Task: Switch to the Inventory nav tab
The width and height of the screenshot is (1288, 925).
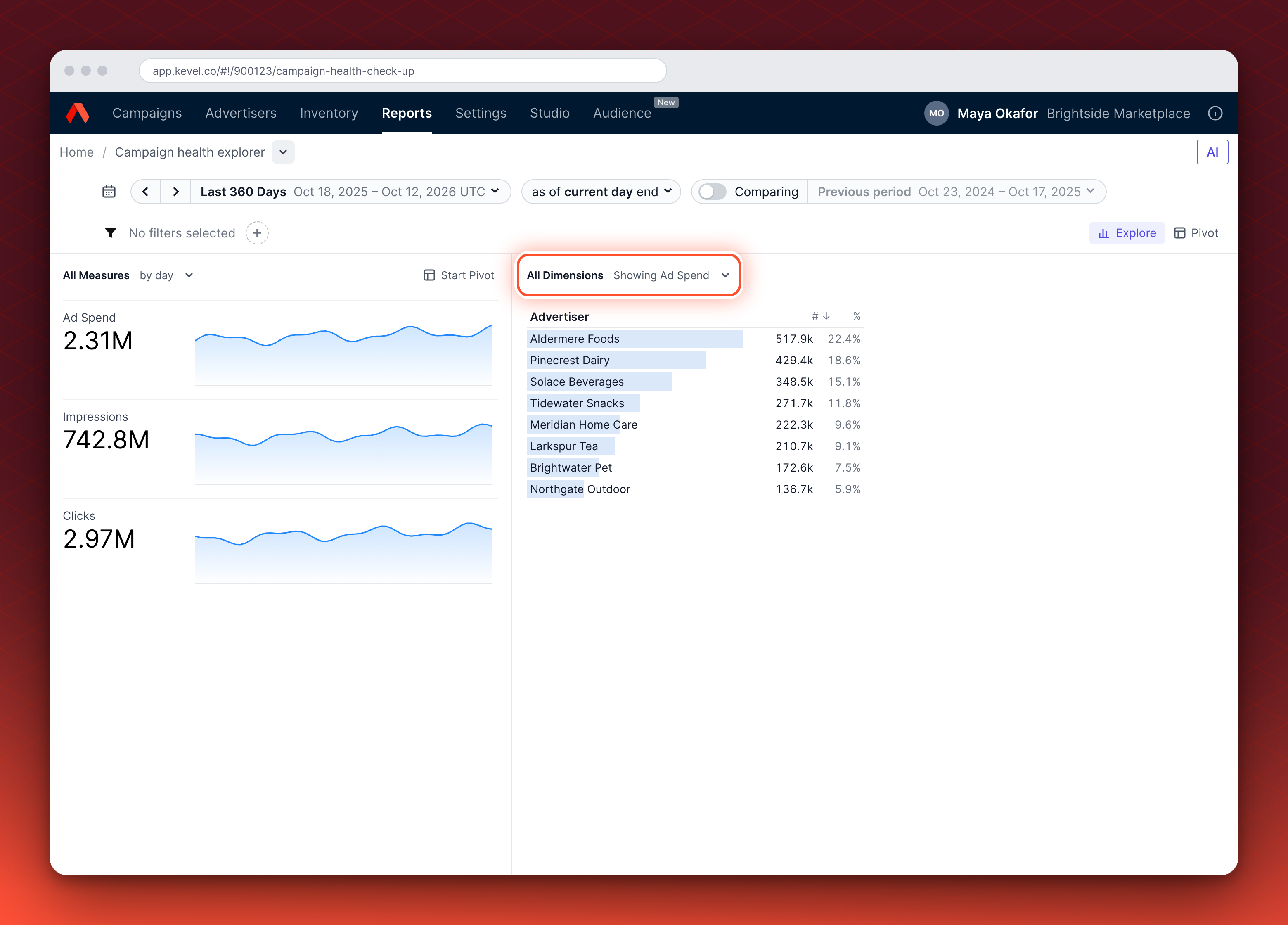Action: (x=329, y=114)
